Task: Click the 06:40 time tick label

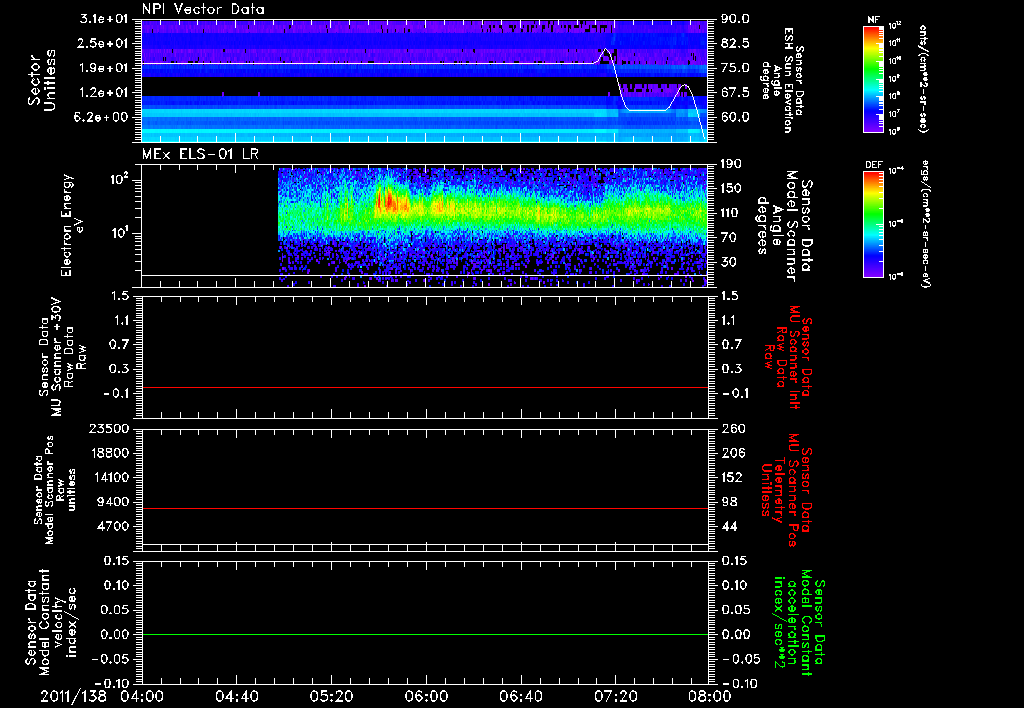Action: [520, 696]
